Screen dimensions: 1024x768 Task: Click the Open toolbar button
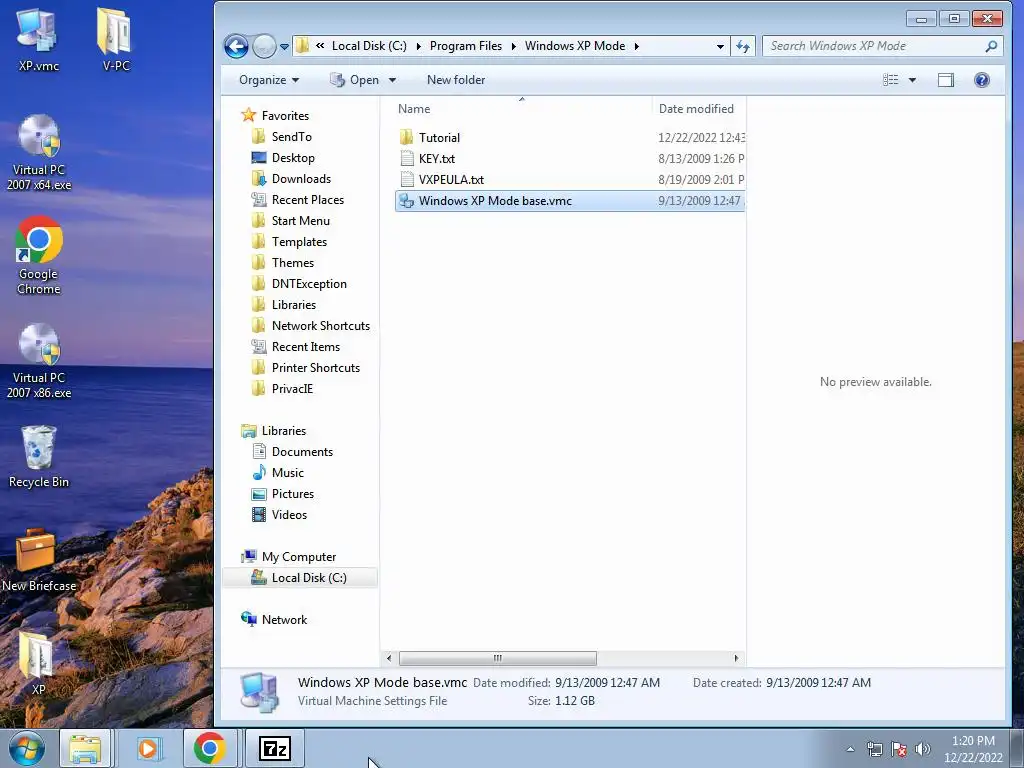(355, 80)
